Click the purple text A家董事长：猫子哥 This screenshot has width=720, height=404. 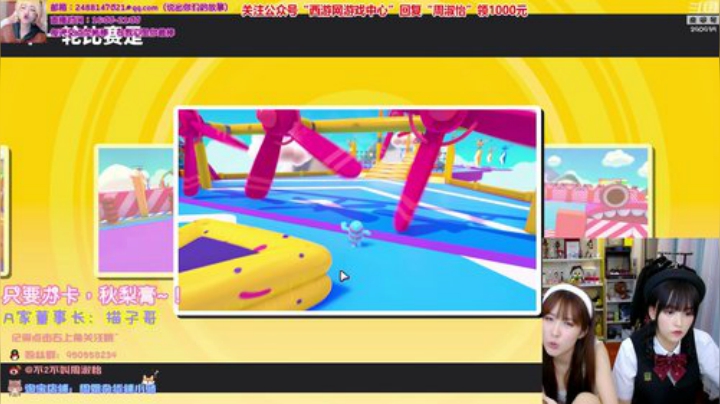[80, 318]
